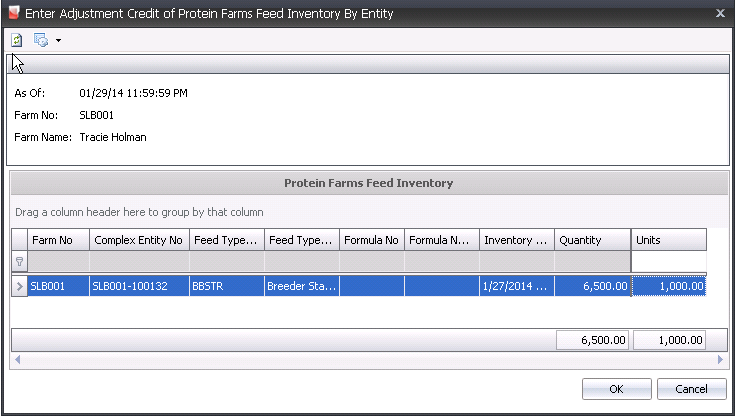Click the Inventory date column header
Image resolution: width=737 pixels, height=416 pixels.
pos(517,240)
